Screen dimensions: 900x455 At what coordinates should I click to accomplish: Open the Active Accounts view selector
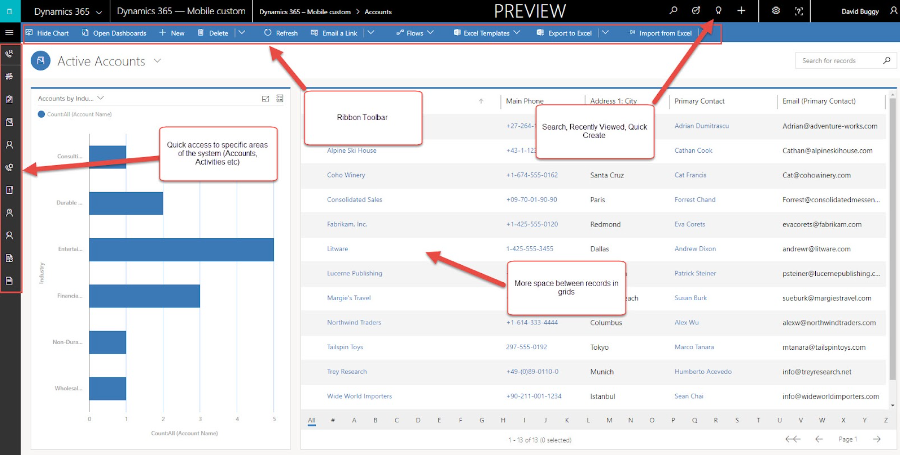pos(158,61)
